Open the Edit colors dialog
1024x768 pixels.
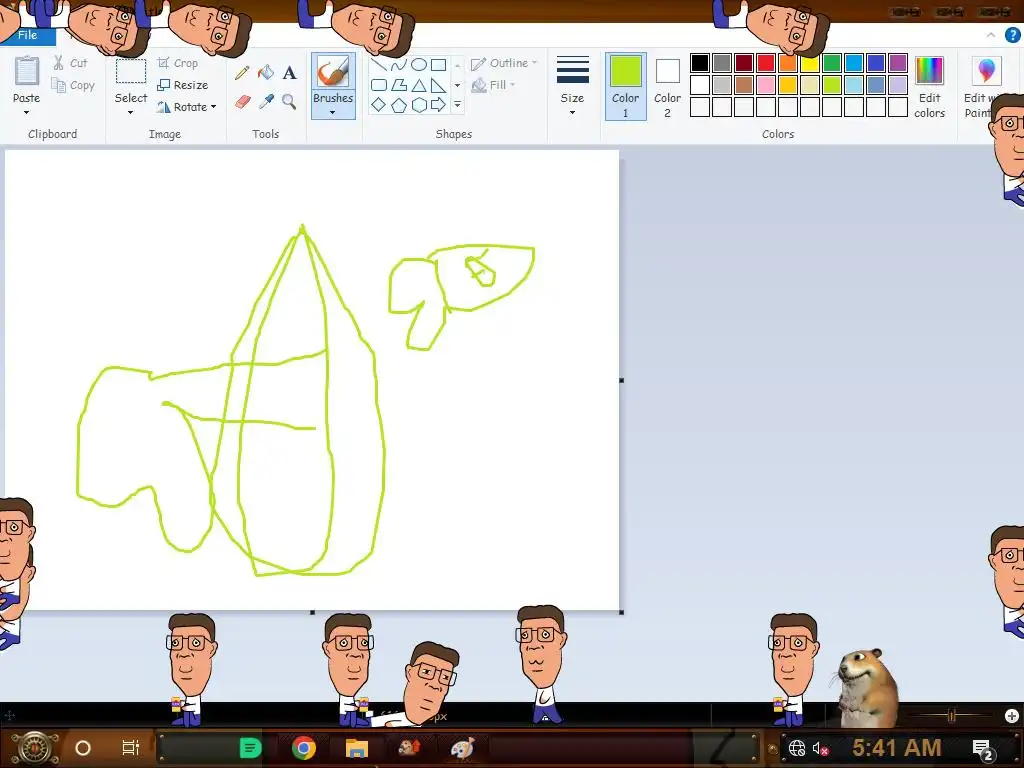click(929, 87)
